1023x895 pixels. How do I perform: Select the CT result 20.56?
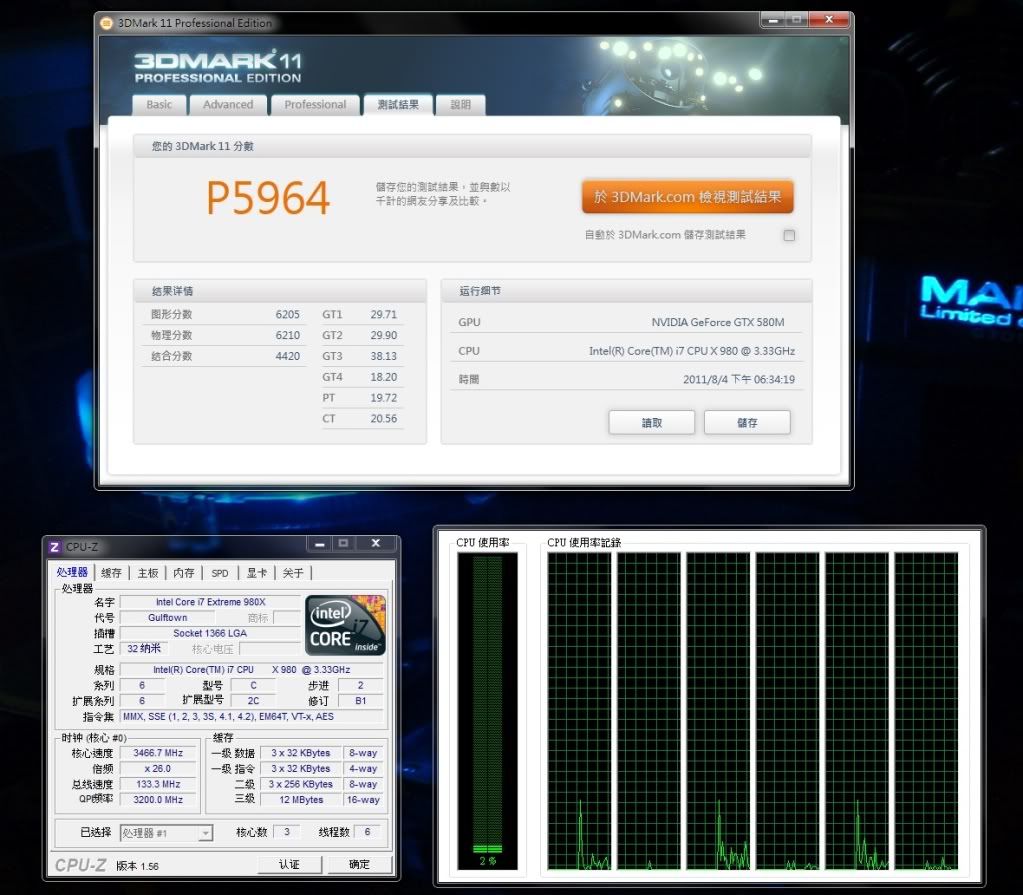(384, 419)
